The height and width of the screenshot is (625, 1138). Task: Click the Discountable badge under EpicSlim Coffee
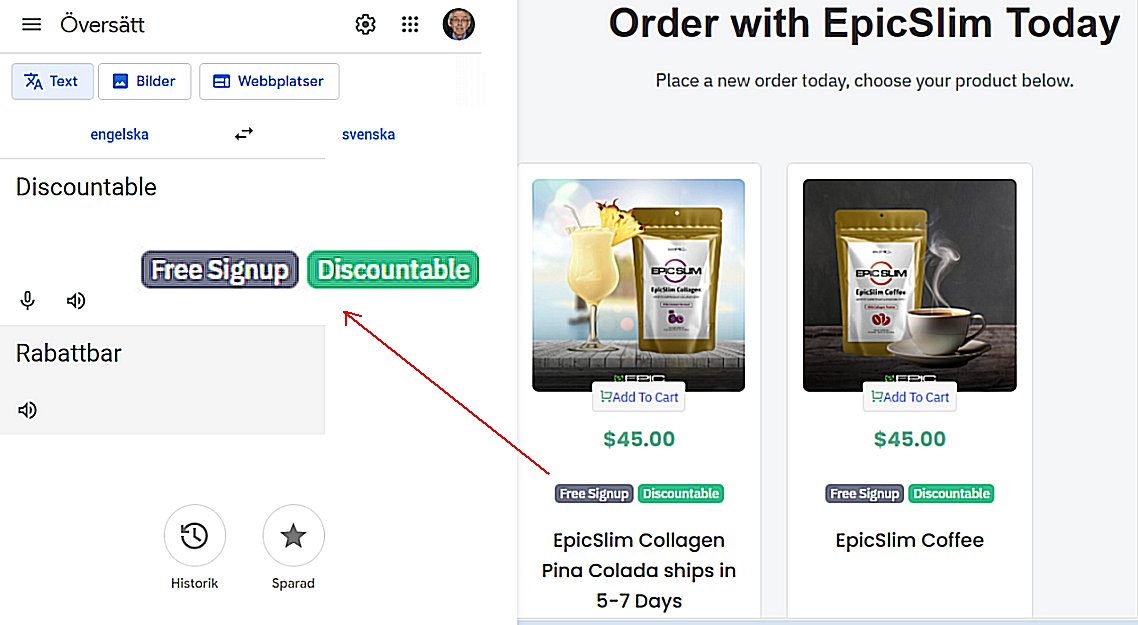[951, 494]
